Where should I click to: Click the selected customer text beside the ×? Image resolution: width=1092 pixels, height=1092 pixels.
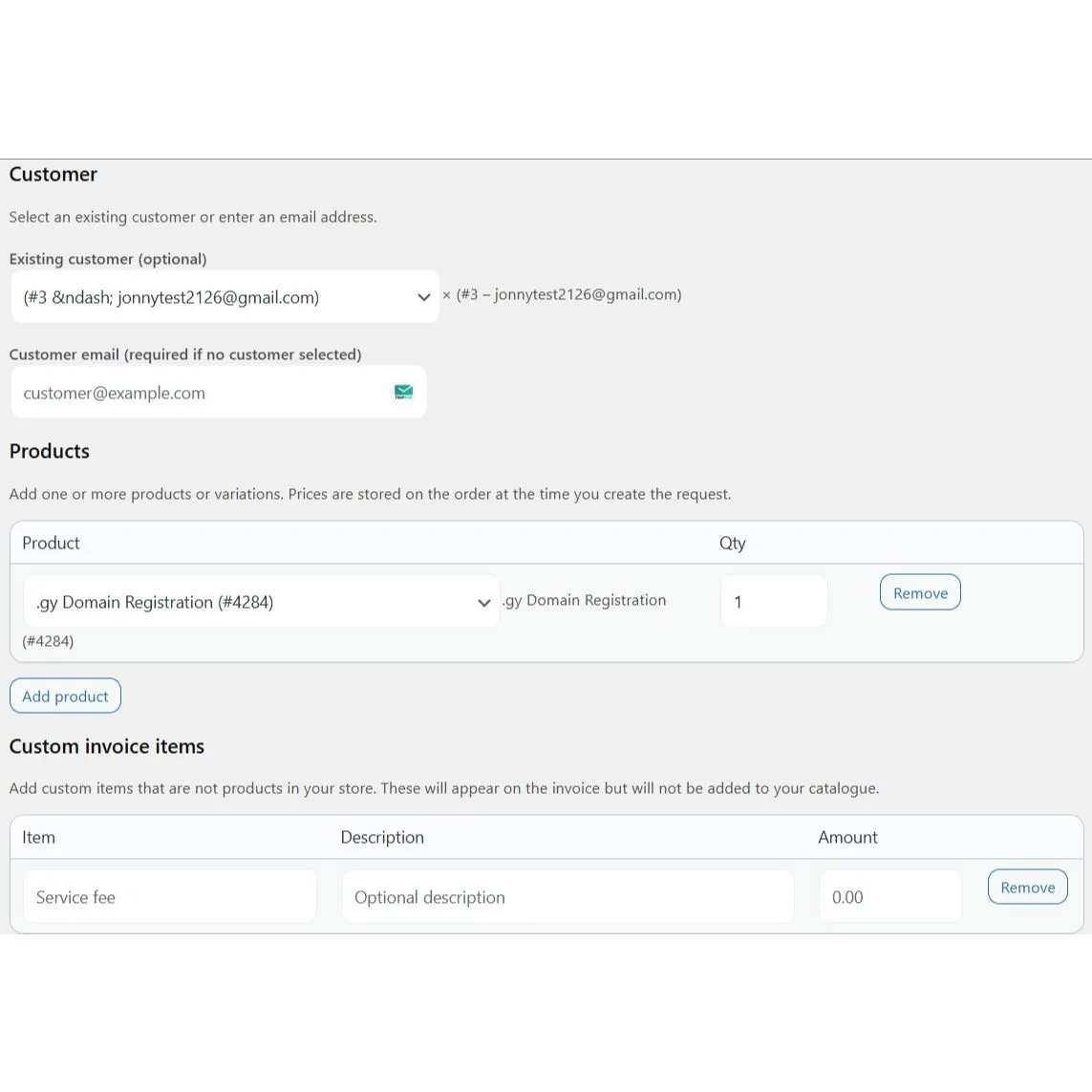(569, 295)
